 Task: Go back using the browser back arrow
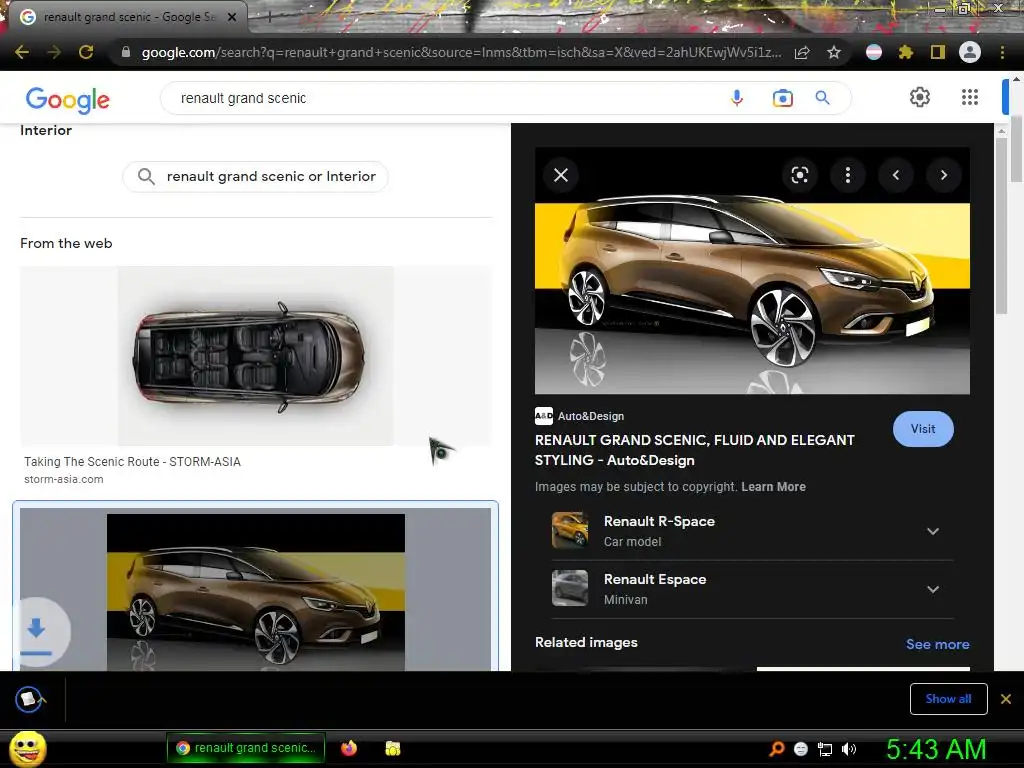(22, 52)
